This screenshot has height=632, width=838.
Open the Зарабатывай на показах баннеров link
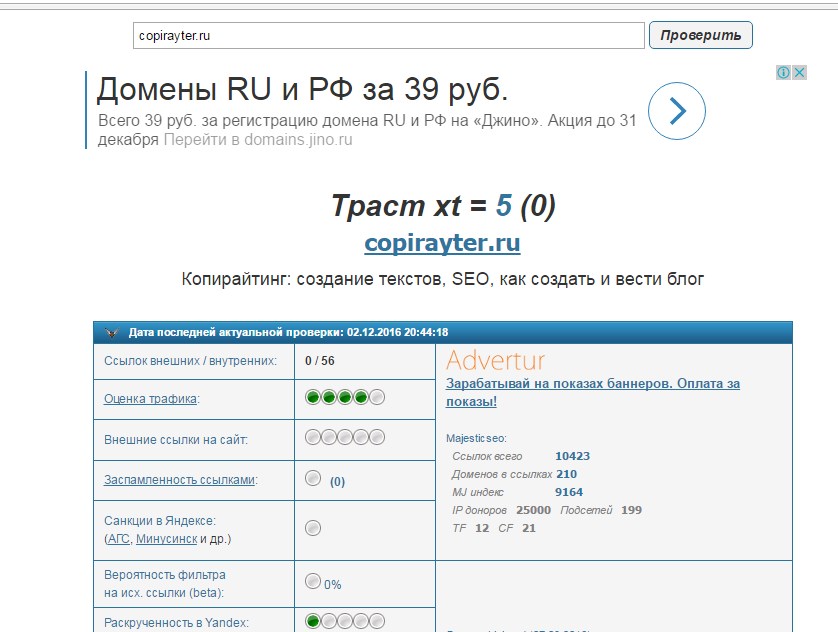(x=592, y=392)
